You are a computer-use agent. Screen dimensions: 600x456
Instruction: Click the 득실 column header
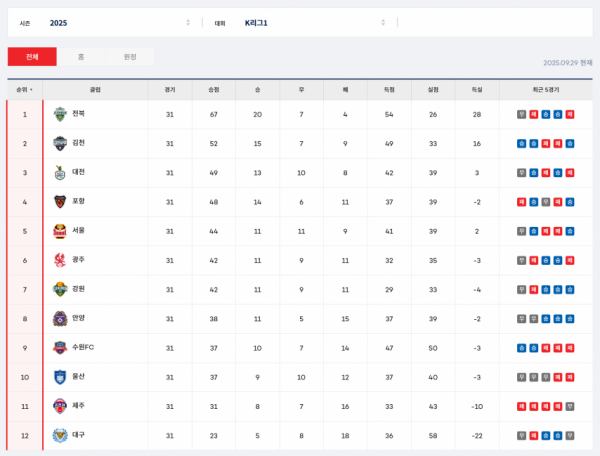pyautogui.click(x=477, y=90)
